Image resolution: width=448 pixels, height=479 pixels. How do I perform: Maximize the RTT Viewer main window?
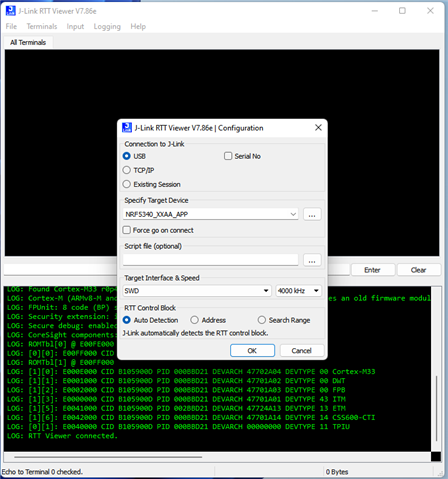(x=402, y=11)
